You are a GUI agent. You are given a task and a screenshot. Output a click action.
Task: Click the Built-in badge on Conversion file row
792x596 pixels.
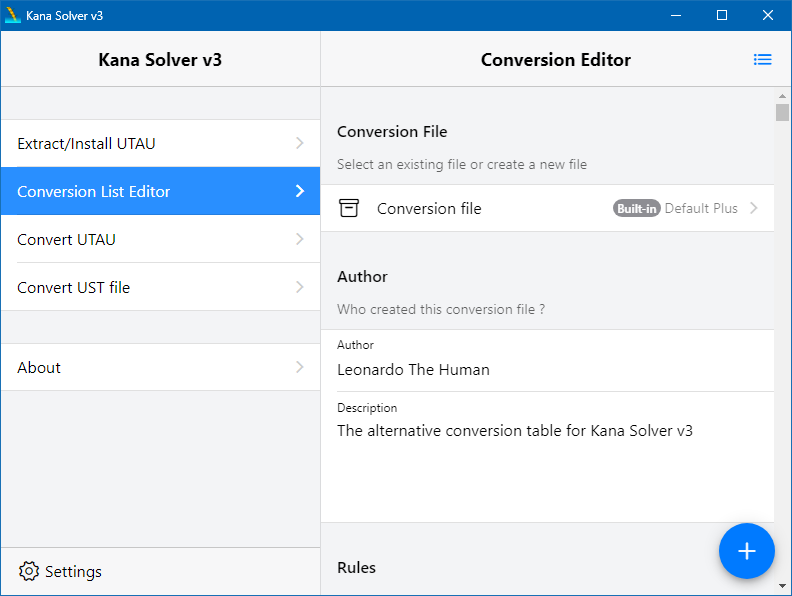coord(636,208)
